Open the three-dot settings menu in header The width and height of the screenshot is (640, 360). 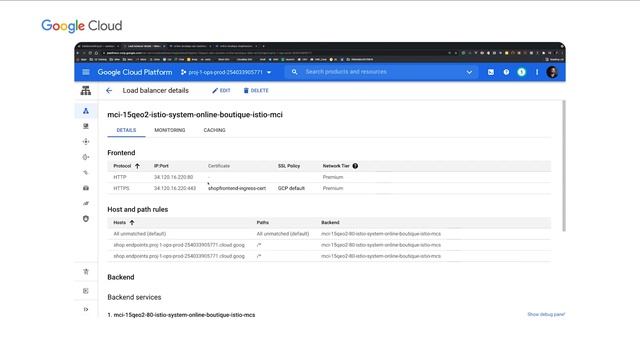click(x=537, y=72)
